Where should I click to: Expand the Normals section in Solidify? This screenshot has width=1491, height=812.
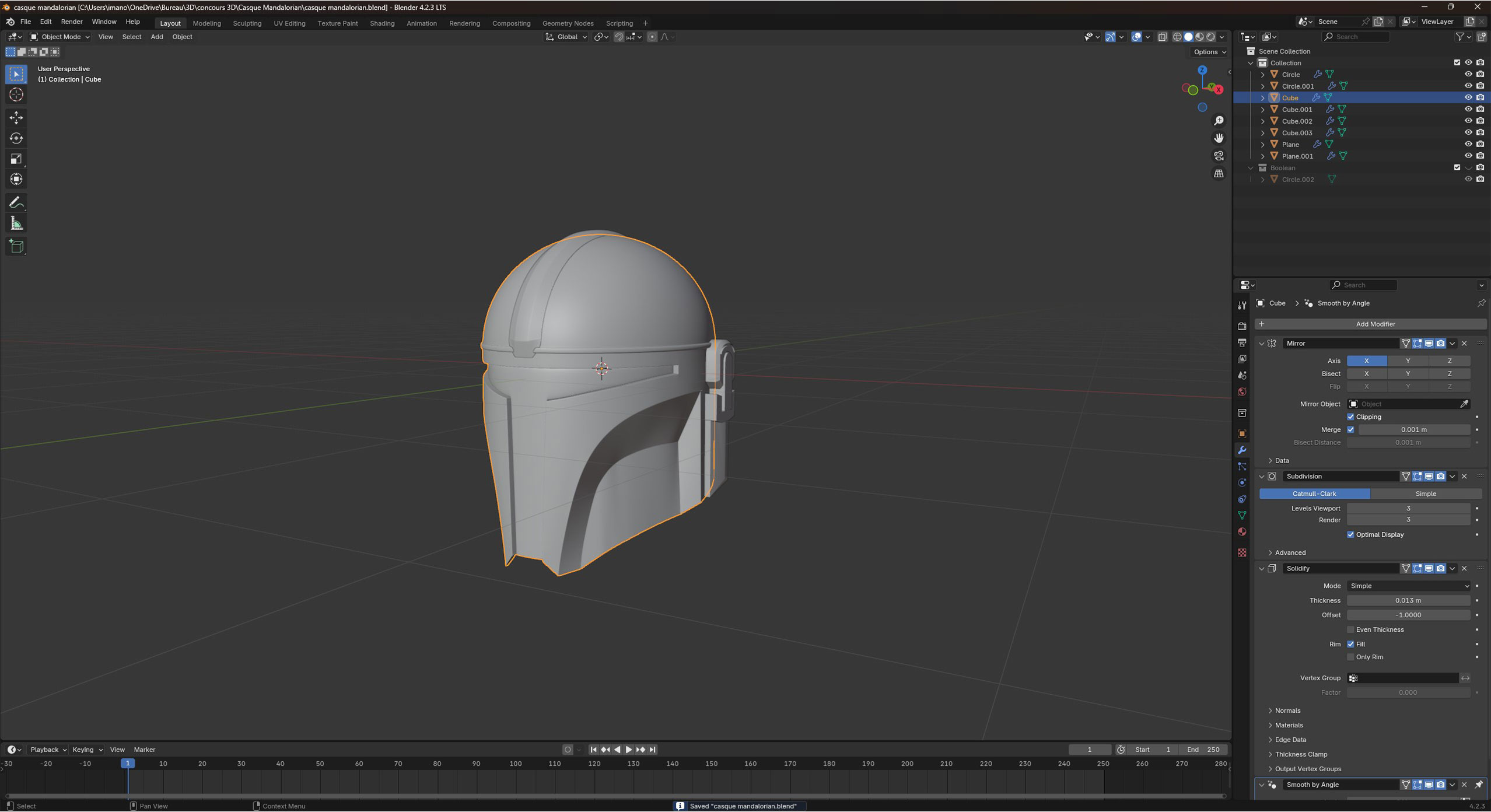pyautogui.click(x=1287, y=710)
